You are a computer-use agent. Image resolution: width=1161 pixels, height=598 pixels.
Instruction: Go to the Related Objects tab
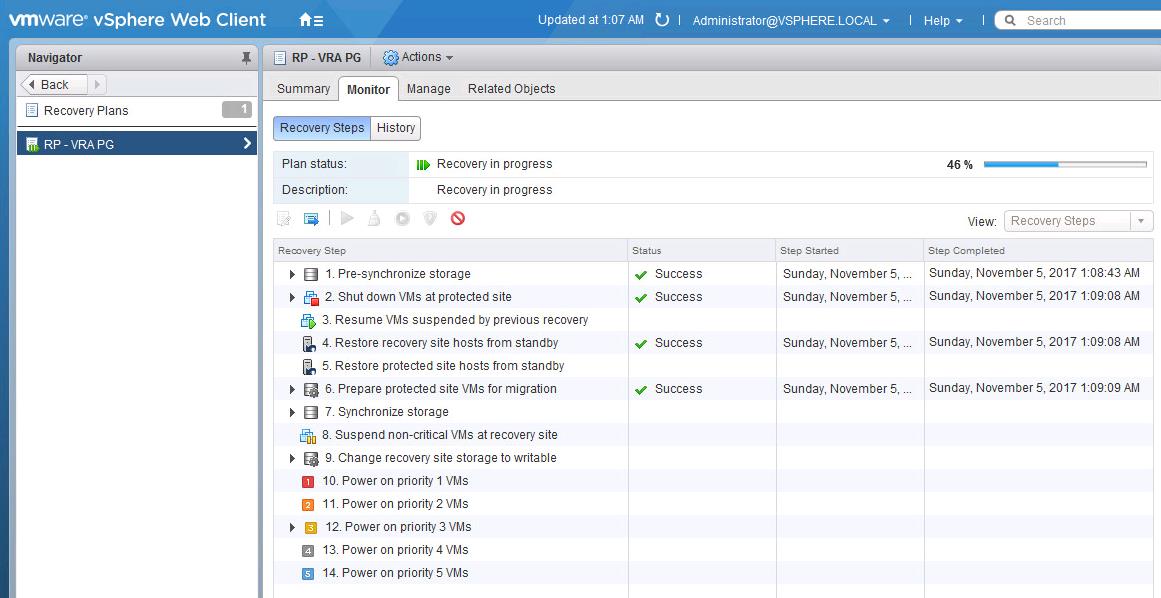pyautogui.click(x=512, y=89)
